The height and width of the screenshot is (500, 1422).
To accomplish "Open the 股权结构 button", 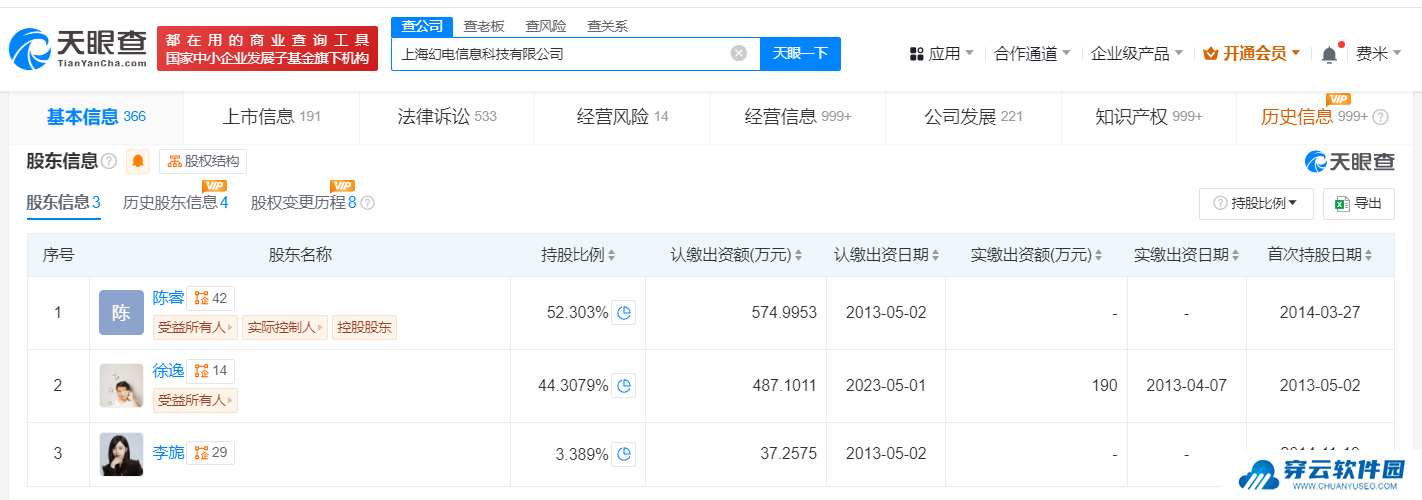I will pos(203,161).
